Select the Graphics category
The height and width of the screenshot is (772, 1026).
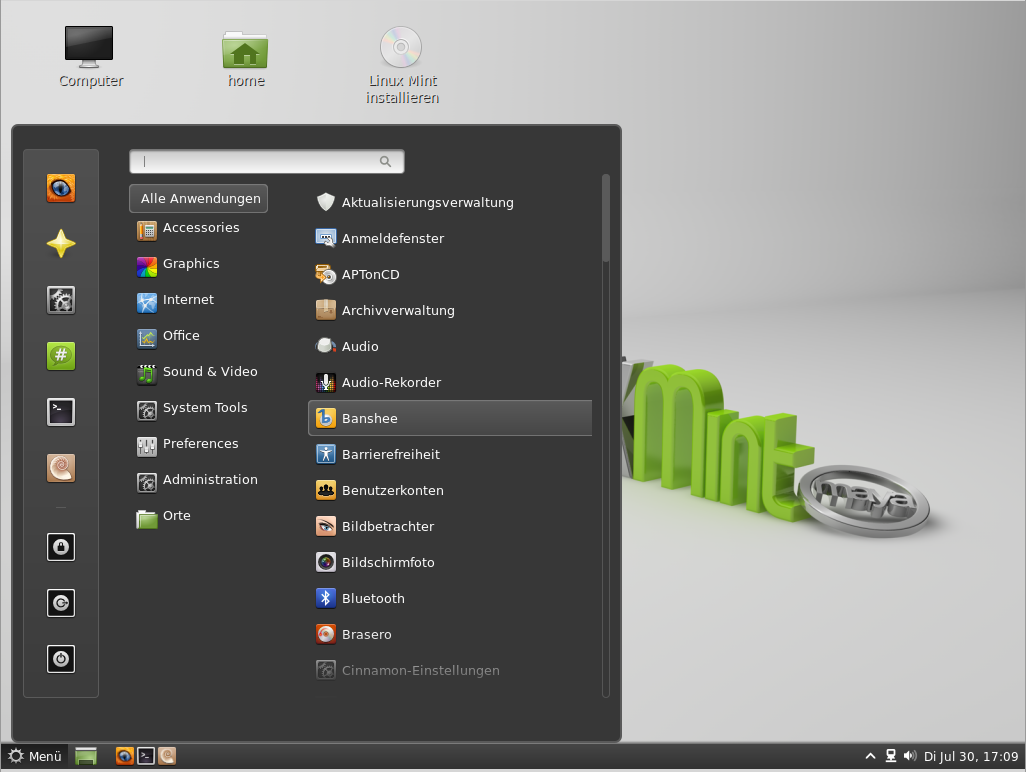click(191, 264)
